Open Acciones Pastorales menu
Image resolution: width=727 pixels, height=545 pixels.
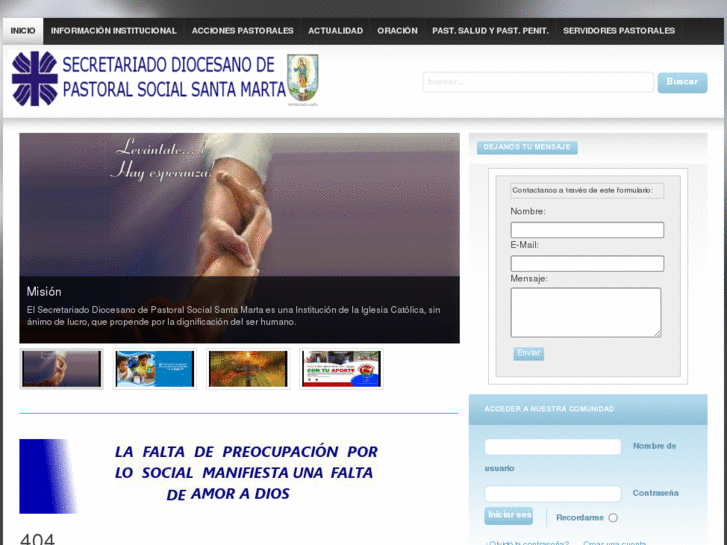click(x=242, y=31)
